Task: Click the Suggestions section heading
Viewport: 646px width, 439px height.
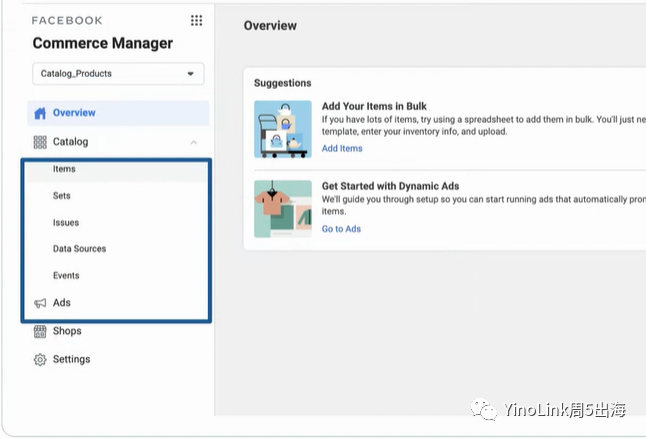Action: click(x=283, y=83)
